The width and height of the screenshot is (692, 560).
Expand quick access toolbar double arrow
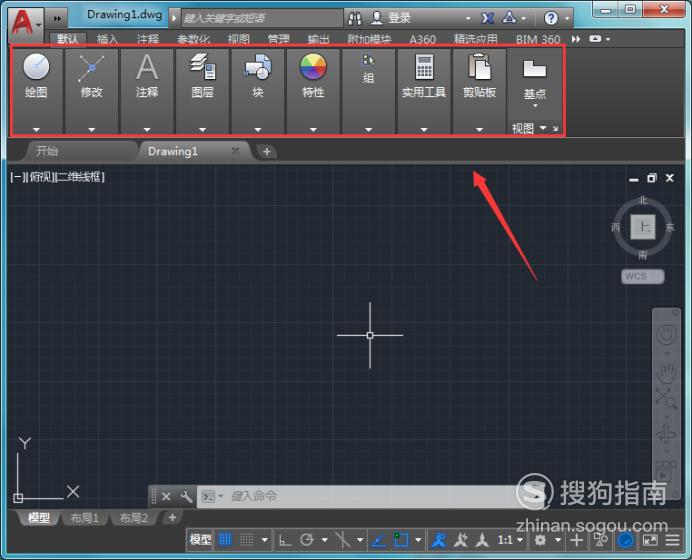57,19
